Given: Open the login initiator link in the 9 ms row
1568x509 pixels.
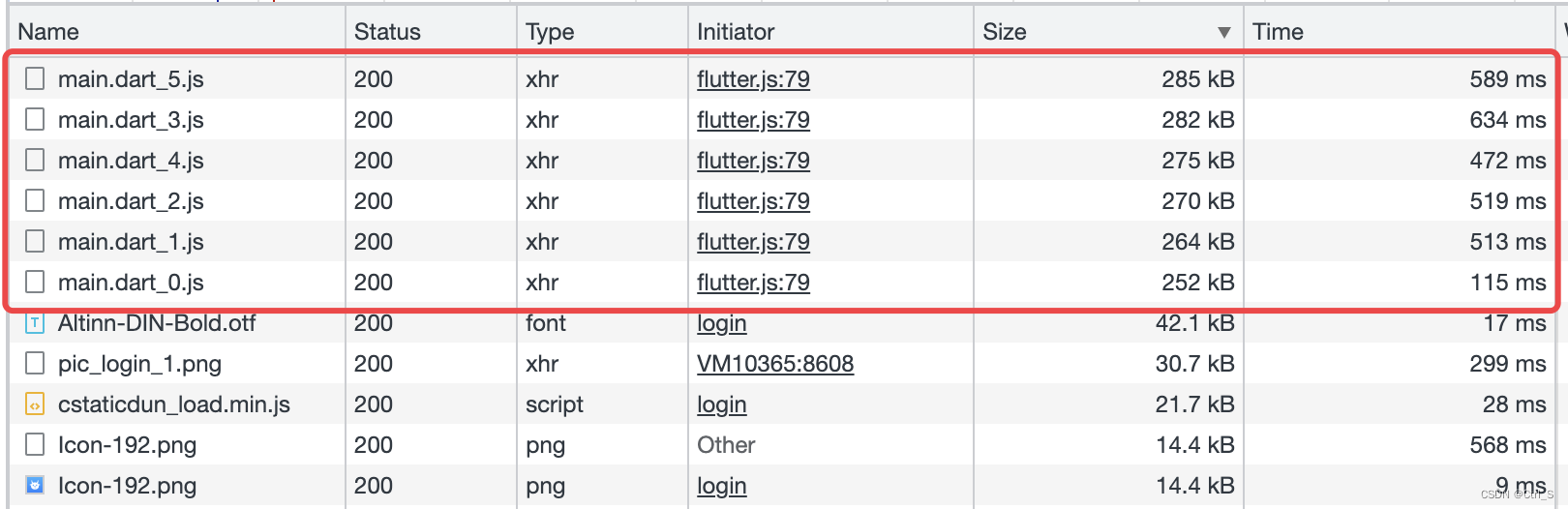Looking at the screenshot, I should coord(722,486).
